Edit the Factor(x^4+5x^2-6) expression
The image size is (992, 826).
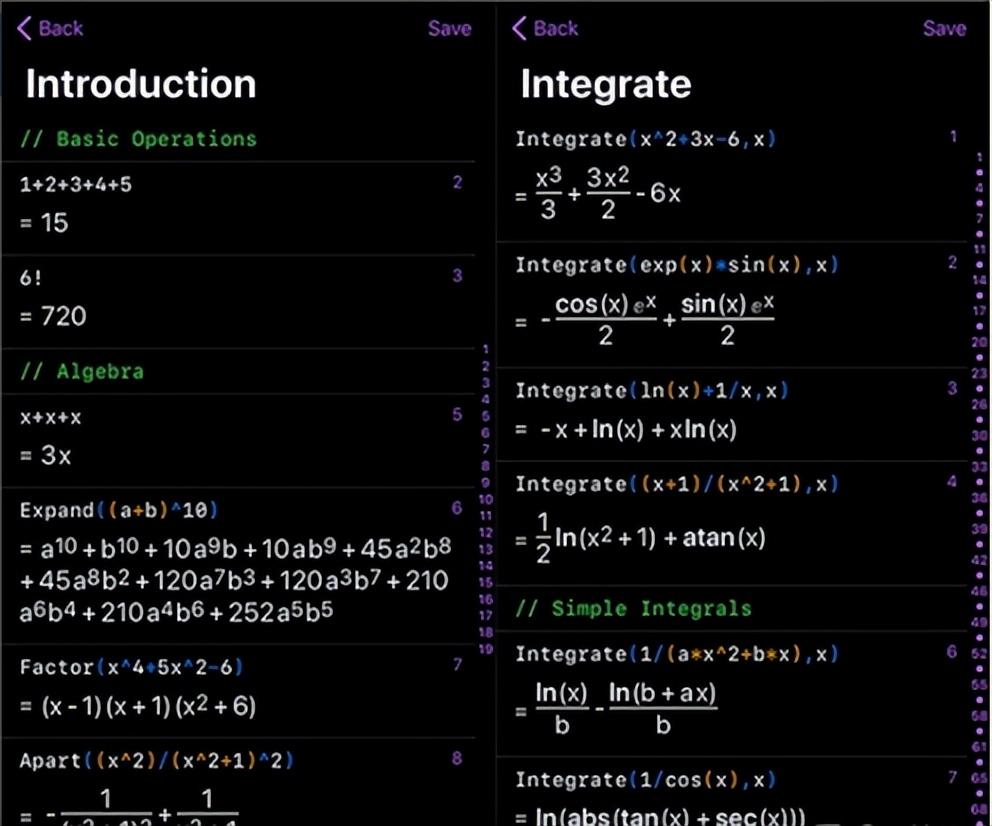131,667
